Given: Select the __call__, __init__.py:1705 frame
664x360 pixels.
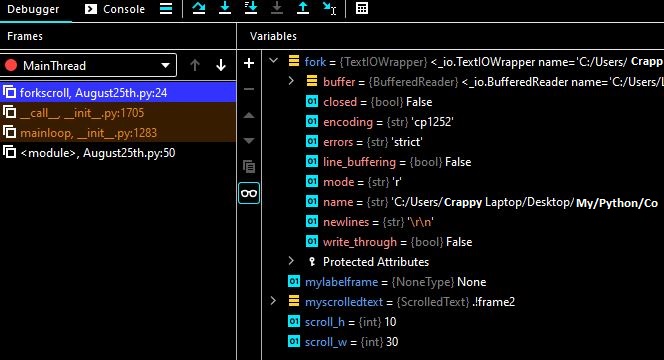Looking at the screenshot, I should 118,113.
